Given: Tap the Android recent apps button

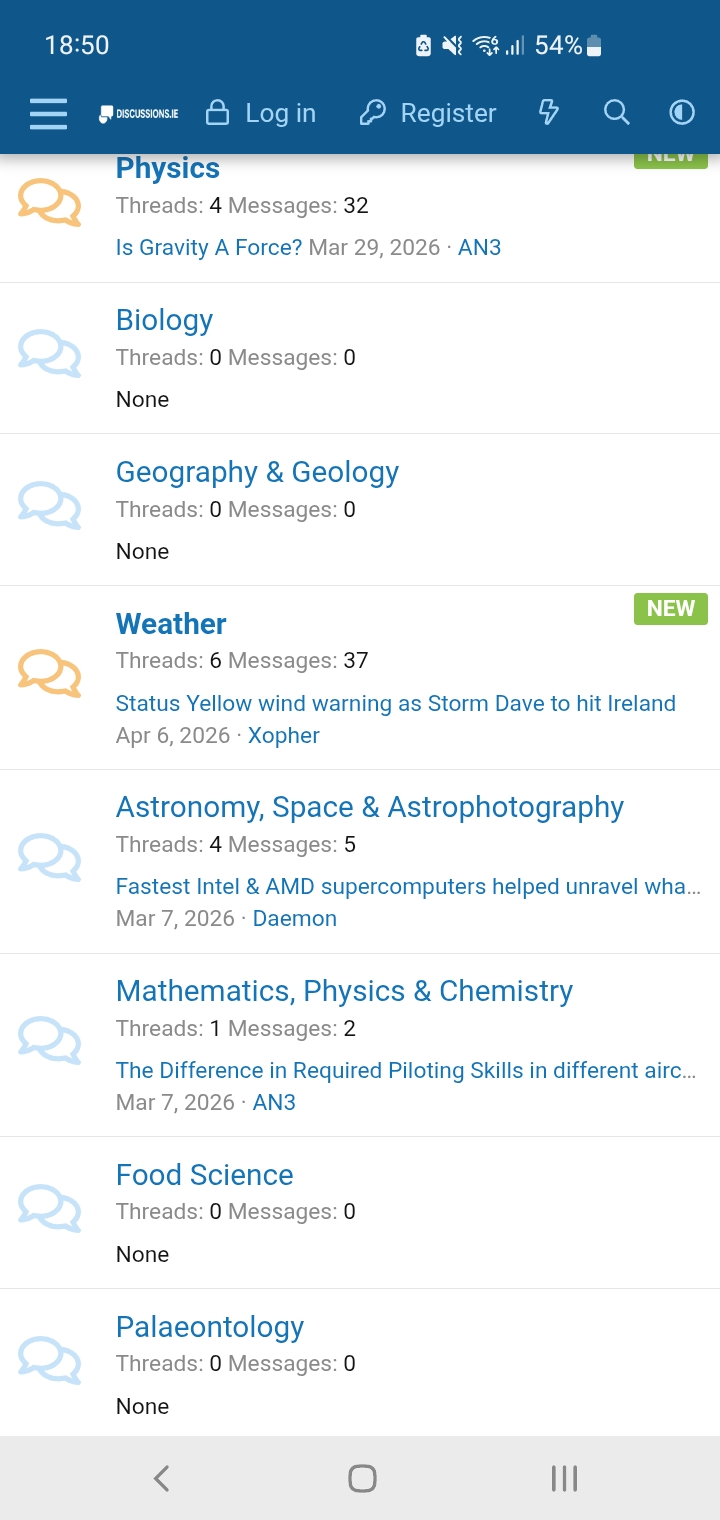Looking at the screenshot, I should point(564,1478).
